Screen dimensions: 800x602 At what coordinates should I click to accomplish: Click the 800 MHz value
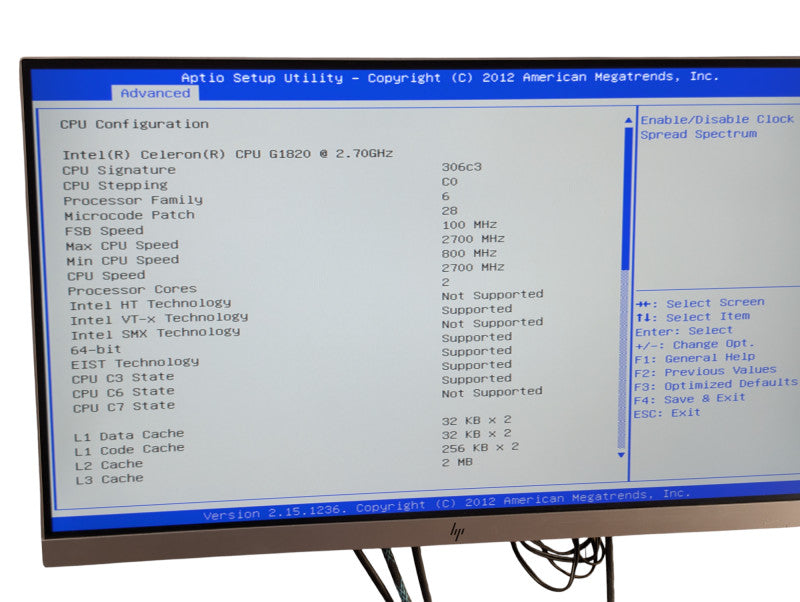pyautogui.click(x=469, y=253)
